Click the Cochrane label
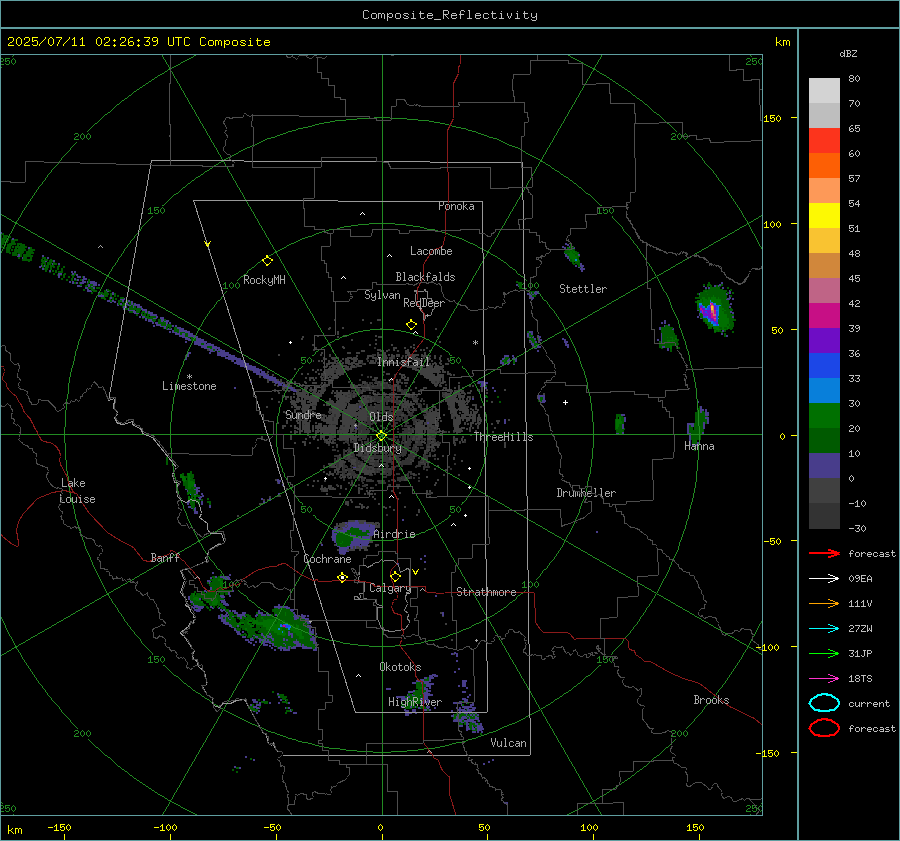 pyautogui.click(x=327, y=559)
